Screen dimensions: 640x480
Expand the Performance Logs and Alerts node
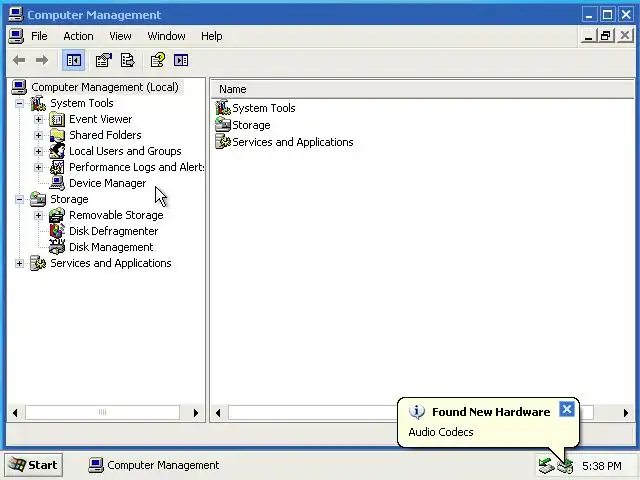(x=38, y=167)
